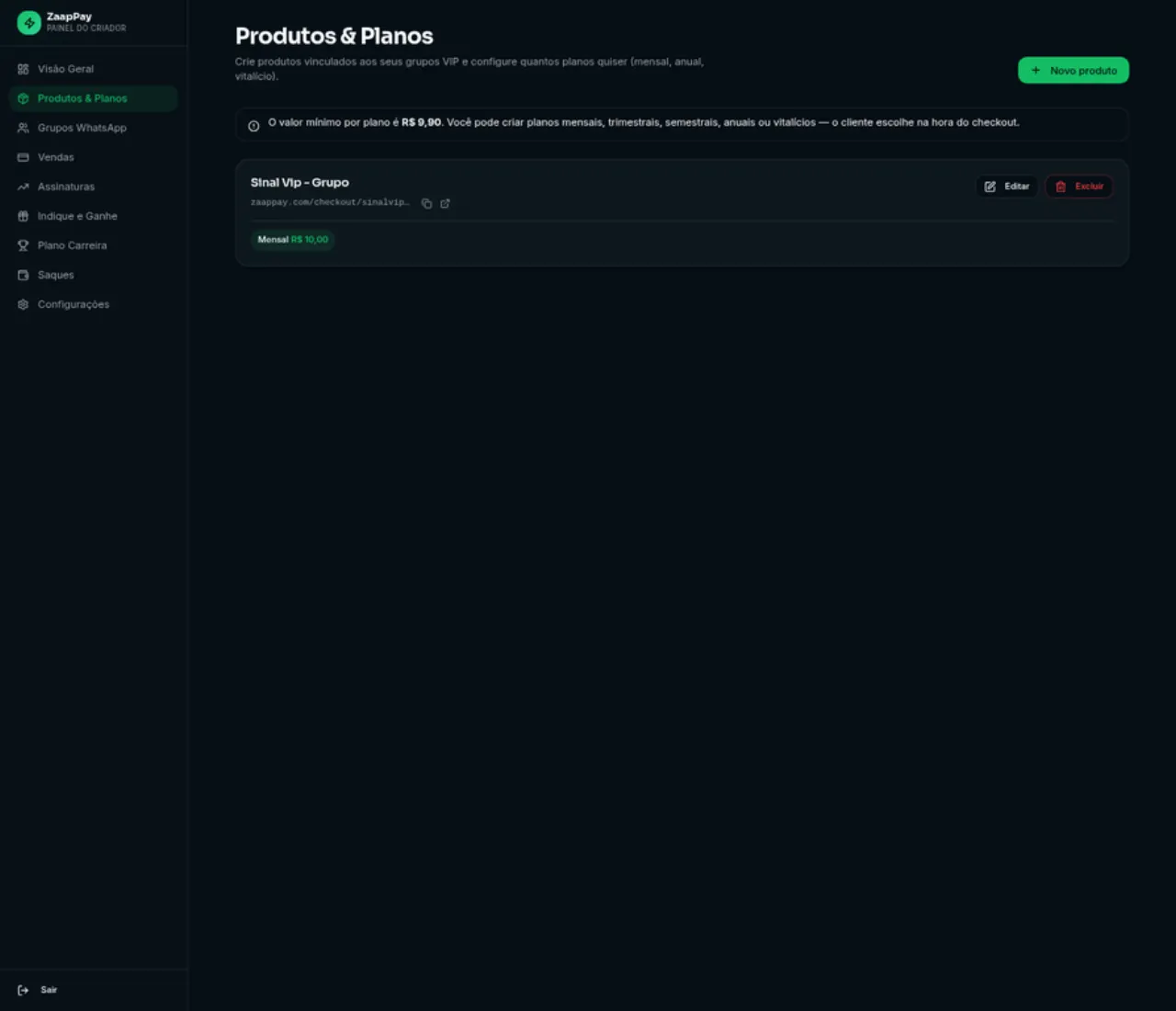This screenshot has width=1176, height=1011.
Task: Open checkout link in new tab icon
Action: pyautogui.click(x=446, y=203)
